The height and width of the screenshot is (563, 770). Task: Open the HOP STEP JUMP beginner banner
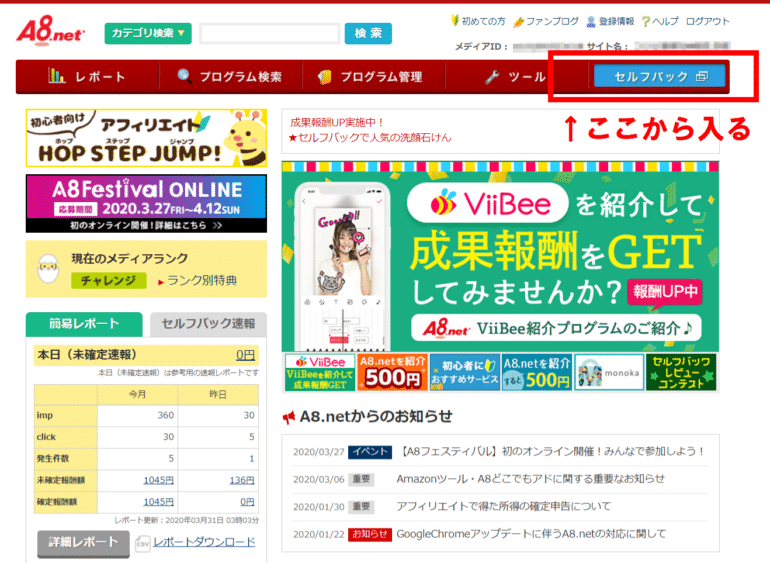[x=146, y=138]
